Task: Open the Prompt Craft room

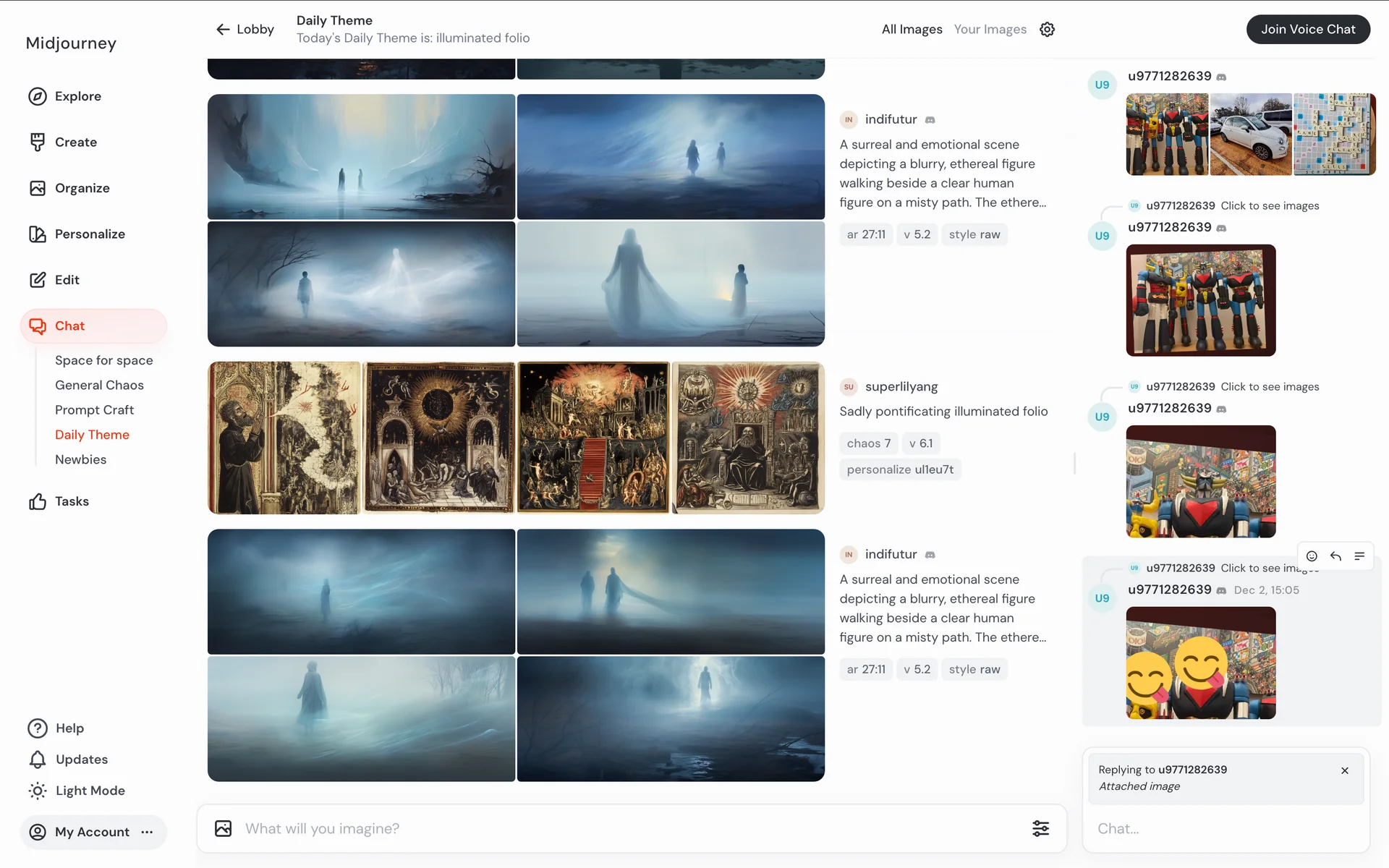Action: pyautogui.click(x=94, y=410)
